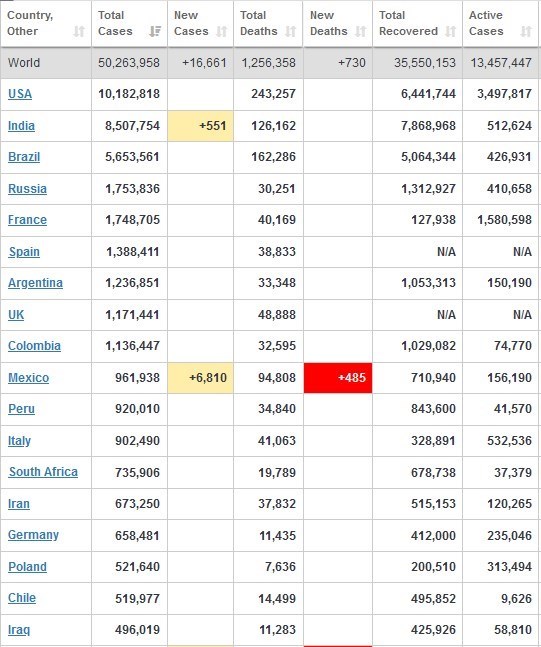View the Germany country page
The height and width of the screenshot is (647, 541).
click(x=33, y=535)
